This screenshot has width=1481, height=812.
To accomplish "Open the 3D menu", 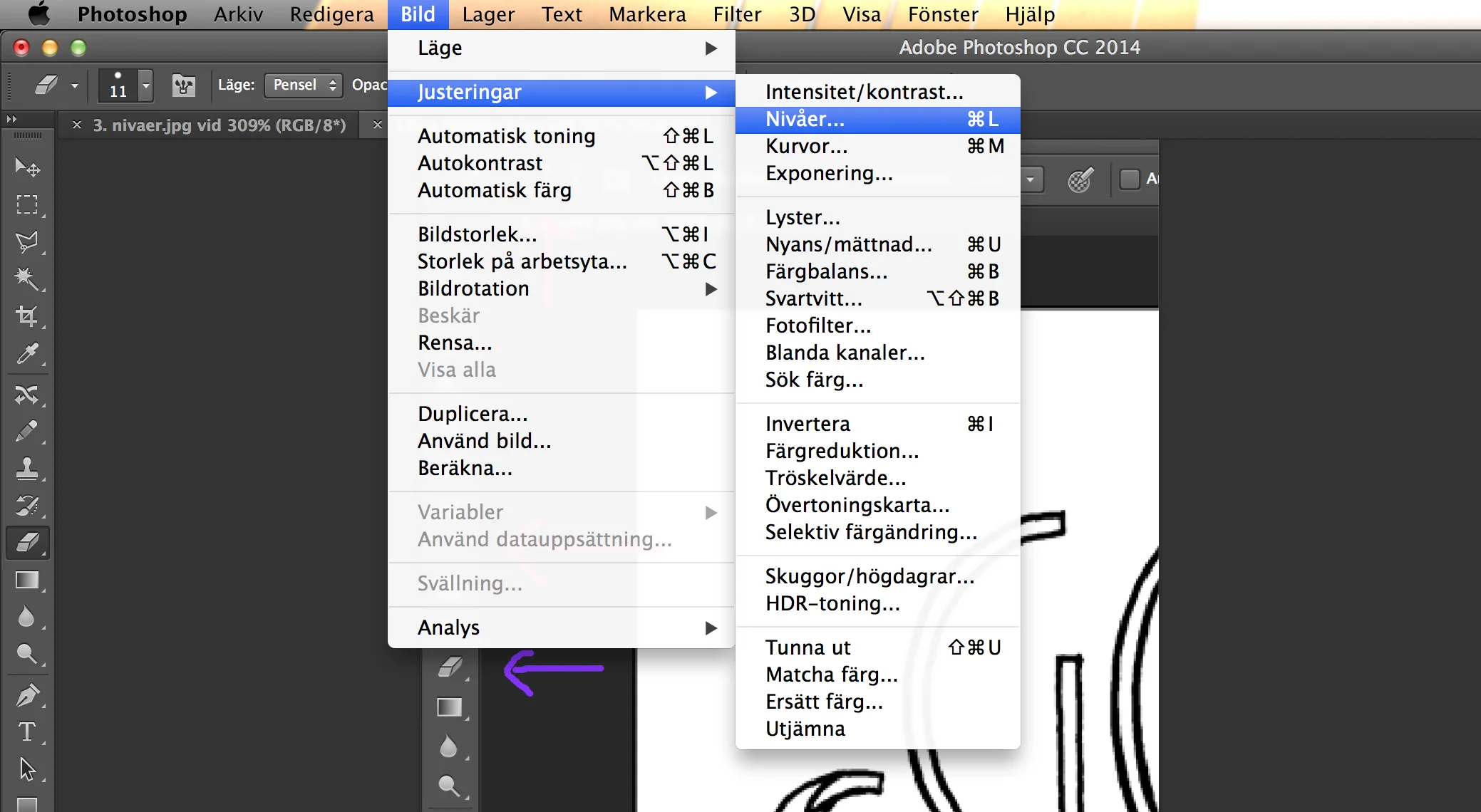I will 802,14.
